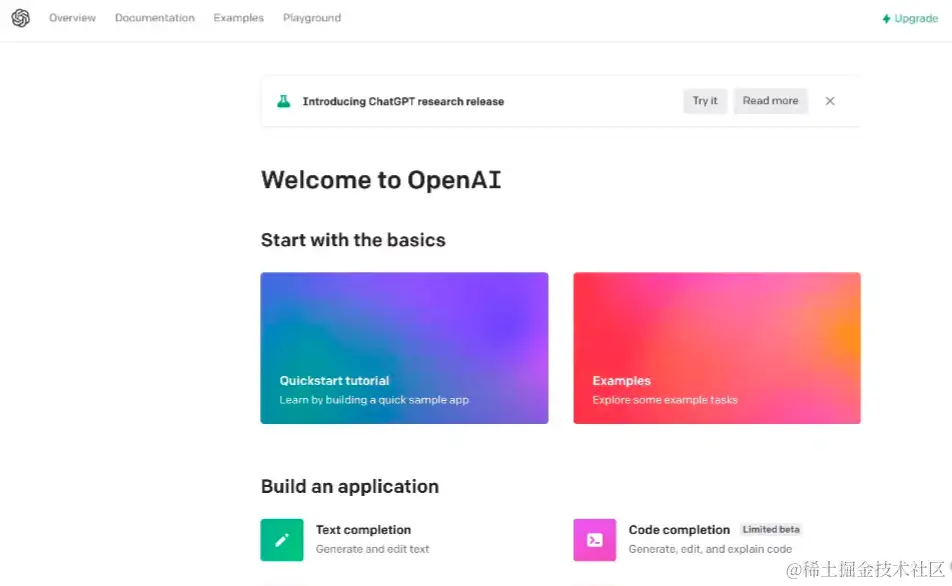Open the Examples gradient card

(x=717, y=348)
